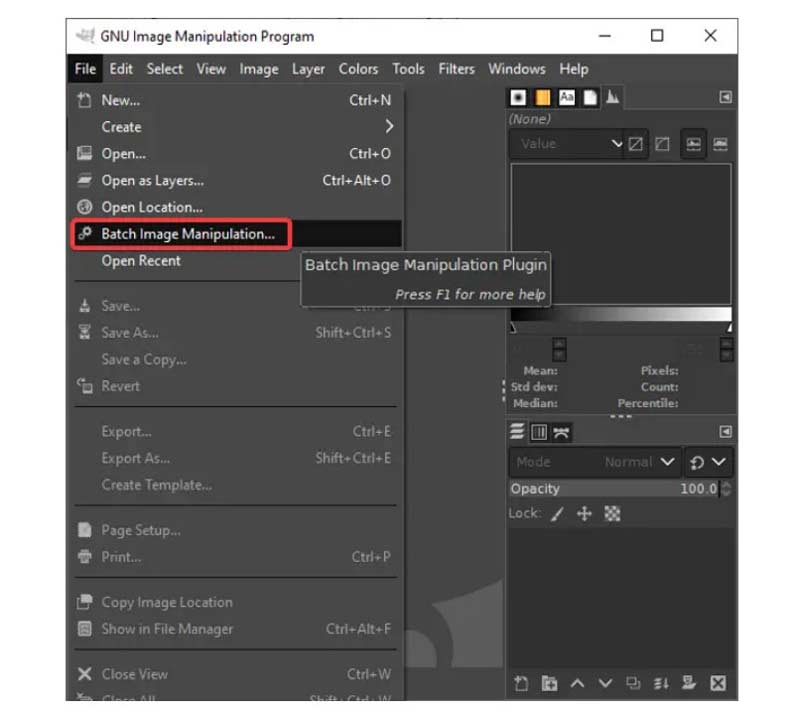Screen dimensions: 800x713
Task: Select logarithmic histogram display button
Action: (x=662, y=144)
